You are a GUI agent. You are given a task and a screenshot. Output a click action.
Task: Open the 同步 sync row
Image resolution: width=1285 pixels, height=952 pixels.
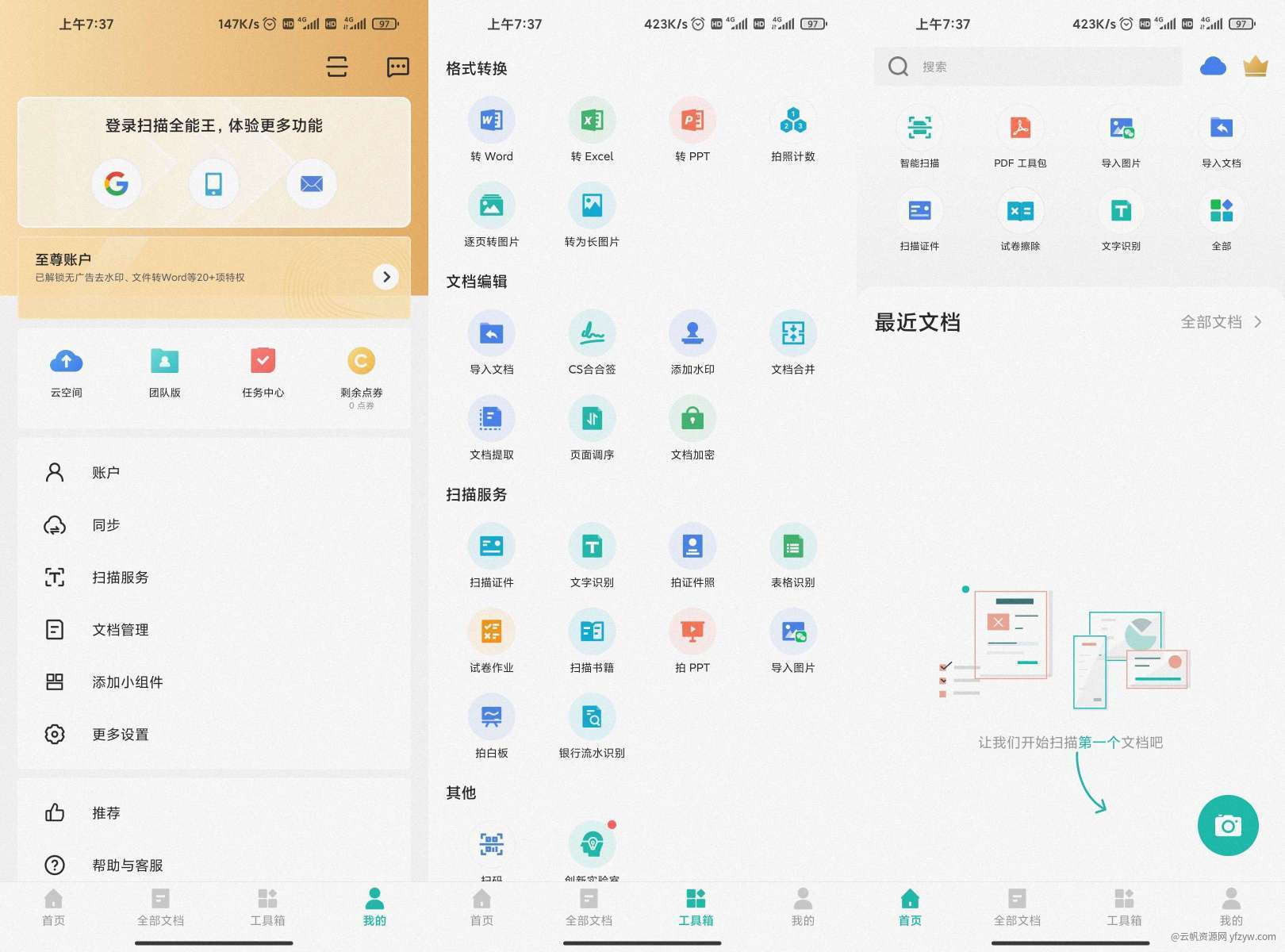tap(214, 525)
